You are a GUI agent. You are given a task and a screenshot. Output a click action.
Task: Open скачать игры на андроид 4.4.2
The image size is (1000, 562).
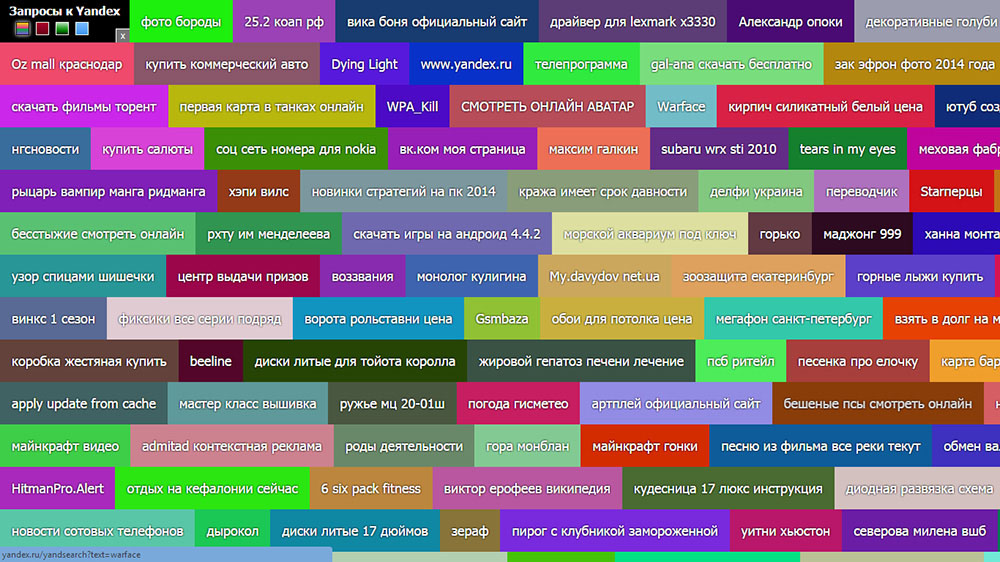tap(446, 233)
